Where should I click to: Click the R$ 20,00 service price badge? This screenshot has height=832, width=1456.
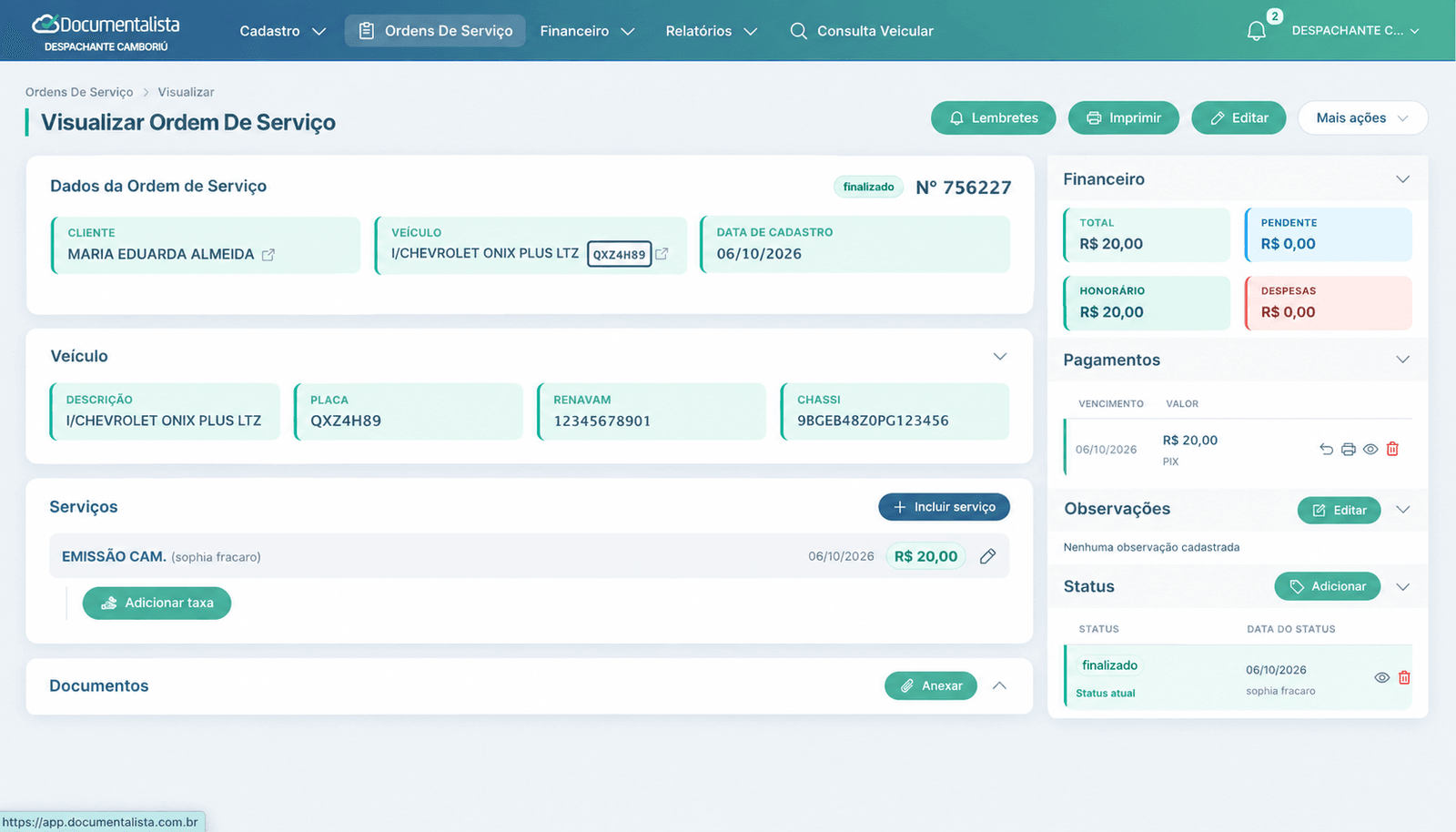[x=925, y=556]
